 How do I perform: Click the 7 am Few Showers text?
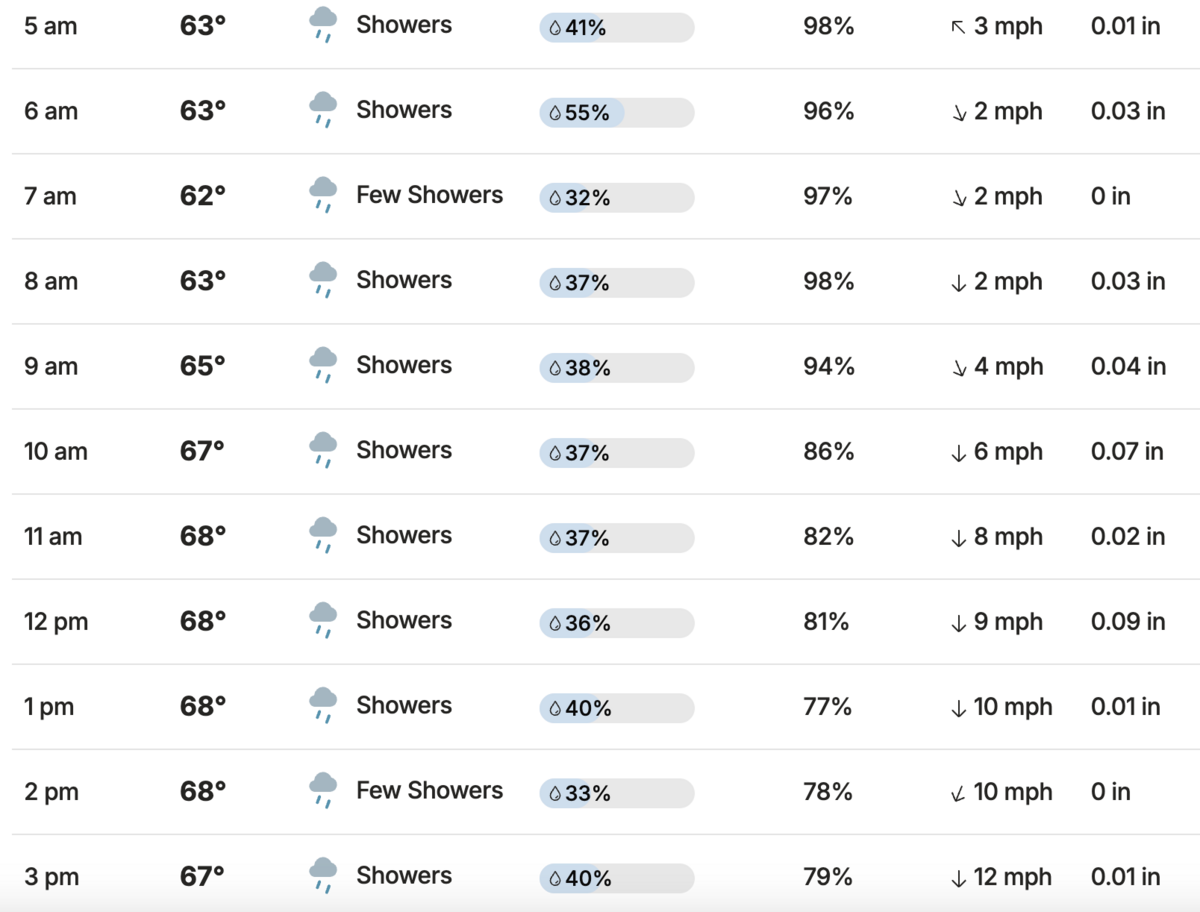click(429, 195)
